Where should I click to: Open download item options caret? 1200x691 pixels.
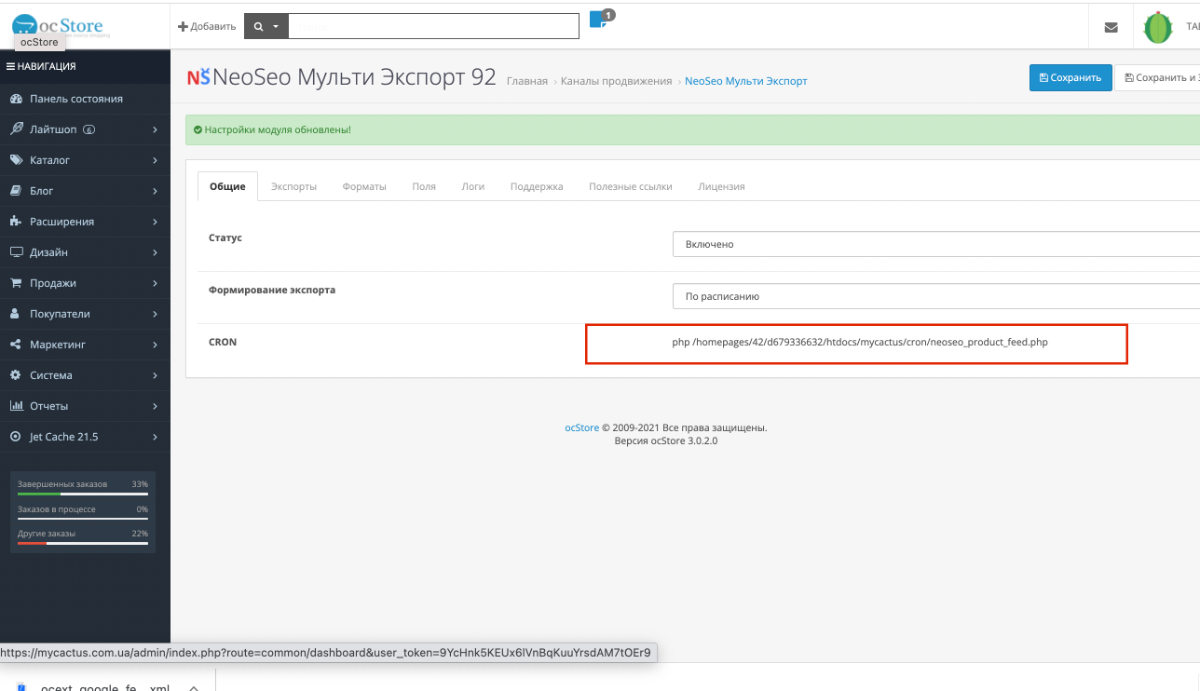[194, 687]
